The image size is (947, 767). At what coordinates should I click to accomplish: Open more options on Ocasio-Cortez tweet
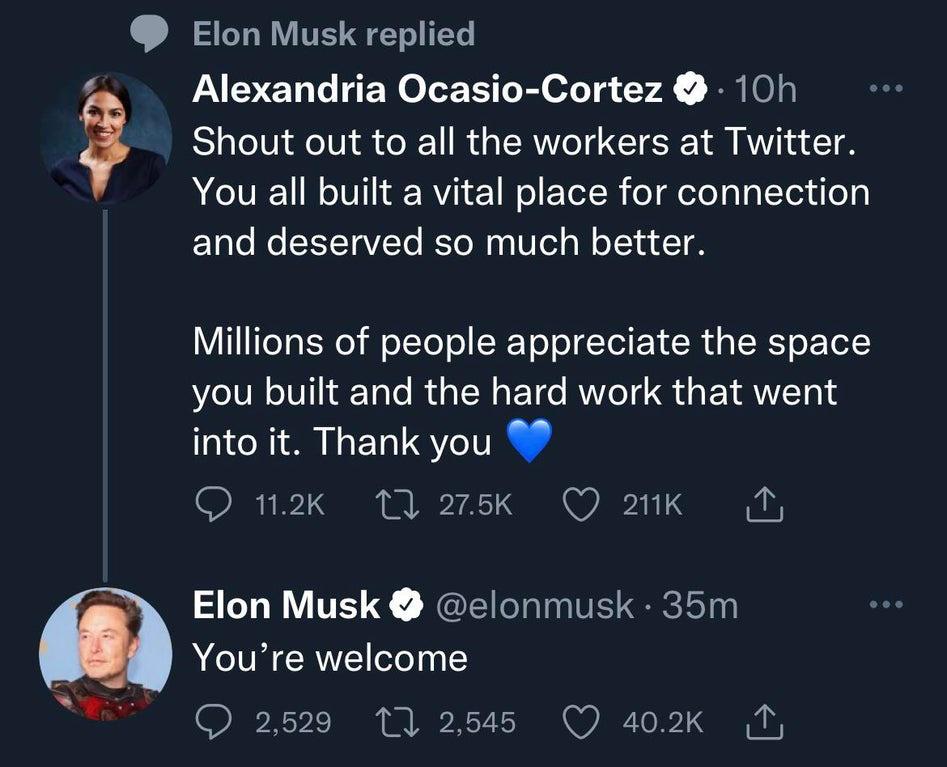(885, 89)
